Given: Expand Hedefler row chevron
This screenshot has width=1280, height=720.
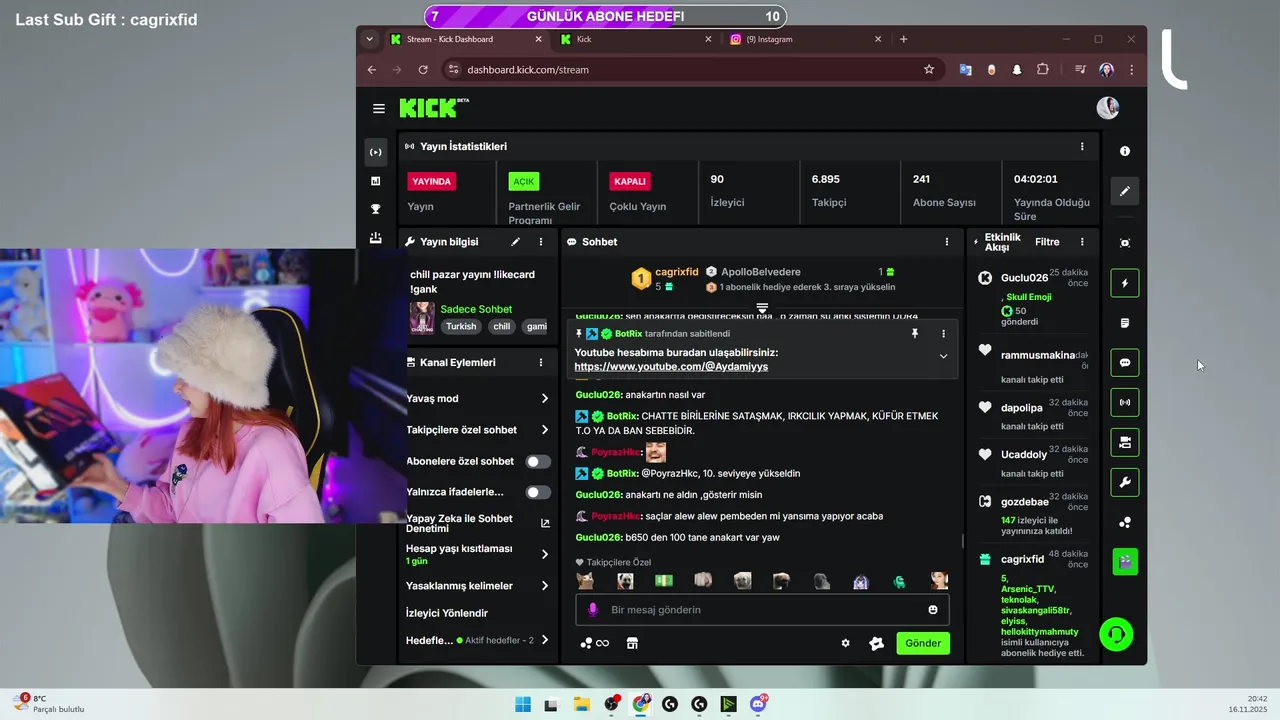Looking at the screenshot, I should pyautogui.click(x=545, y=640).
